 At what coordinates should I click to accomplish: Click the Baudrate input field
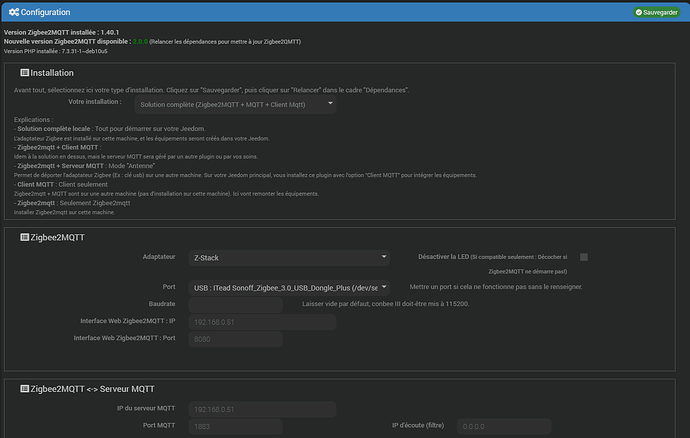[235, 305]
